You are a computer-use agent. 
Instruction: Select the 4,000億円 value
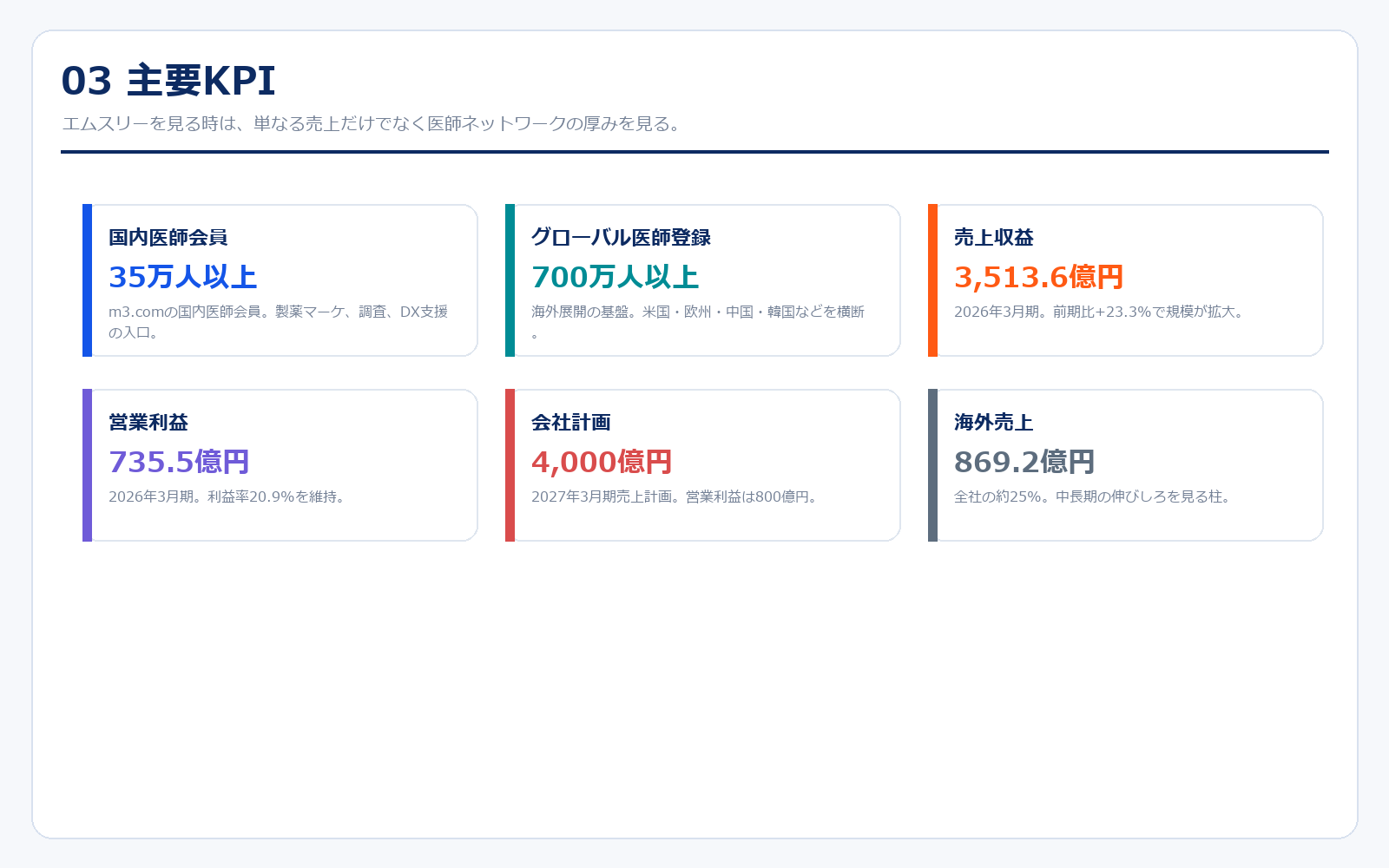click(602, 462)
